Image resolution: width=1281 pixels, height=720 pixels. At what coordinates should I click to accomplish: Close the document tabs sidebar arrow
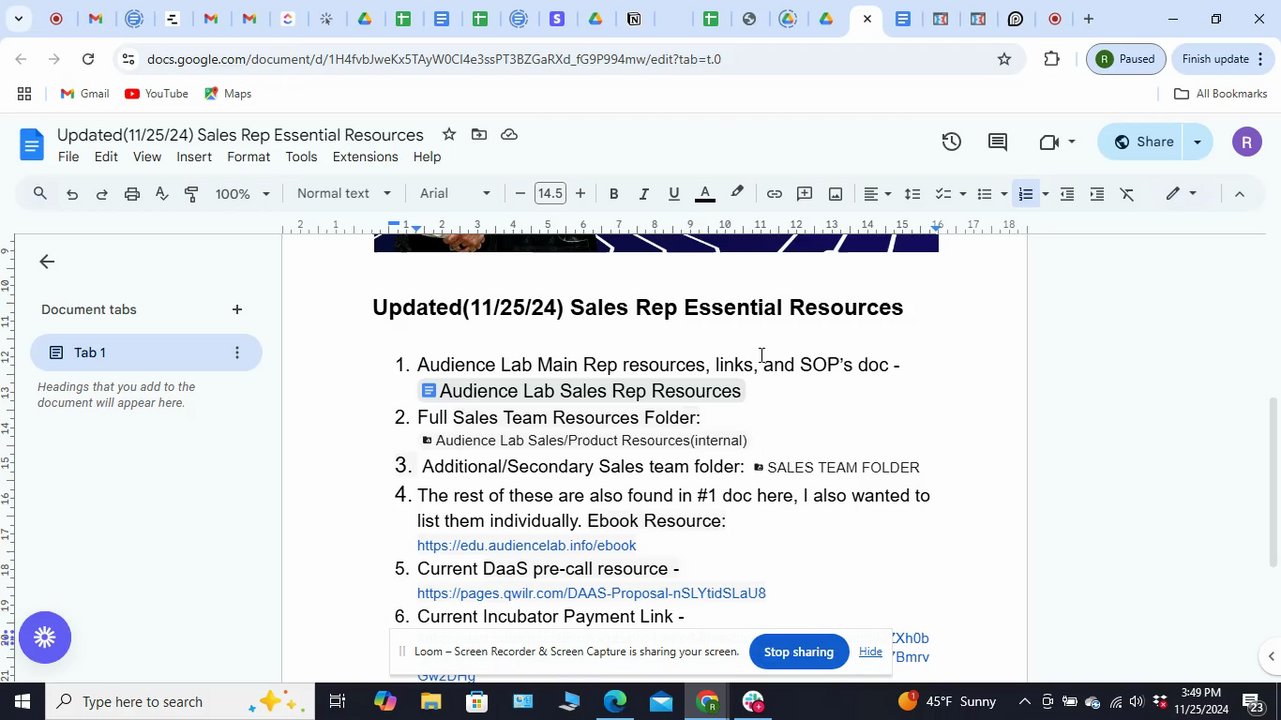click(47, 262)
